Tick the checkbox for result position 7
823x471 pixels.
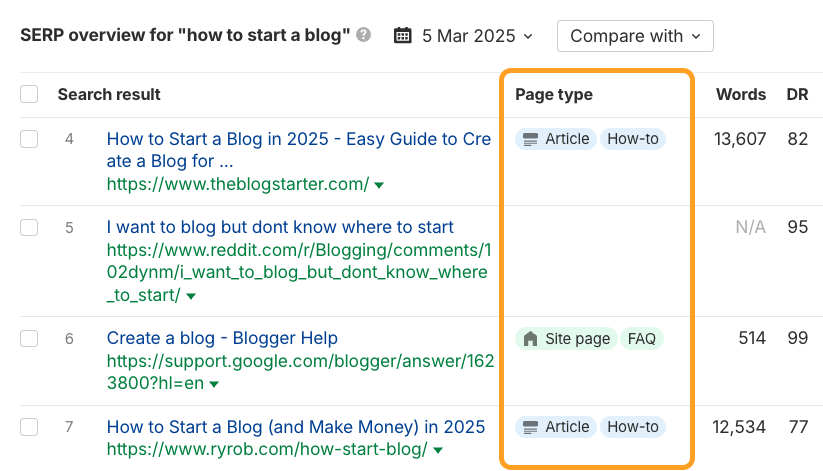(x=29, y=428)
